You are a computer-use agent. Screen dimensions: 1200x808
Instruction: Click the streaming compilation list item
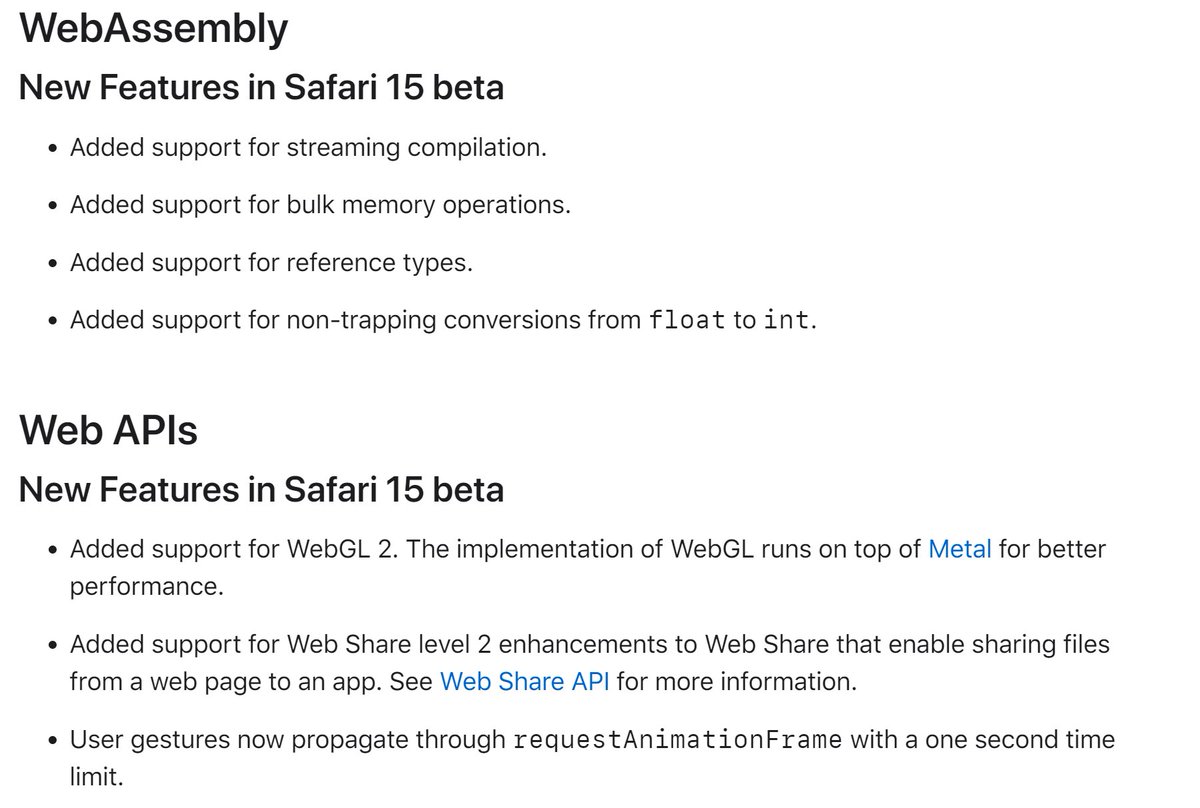point(308,148)
